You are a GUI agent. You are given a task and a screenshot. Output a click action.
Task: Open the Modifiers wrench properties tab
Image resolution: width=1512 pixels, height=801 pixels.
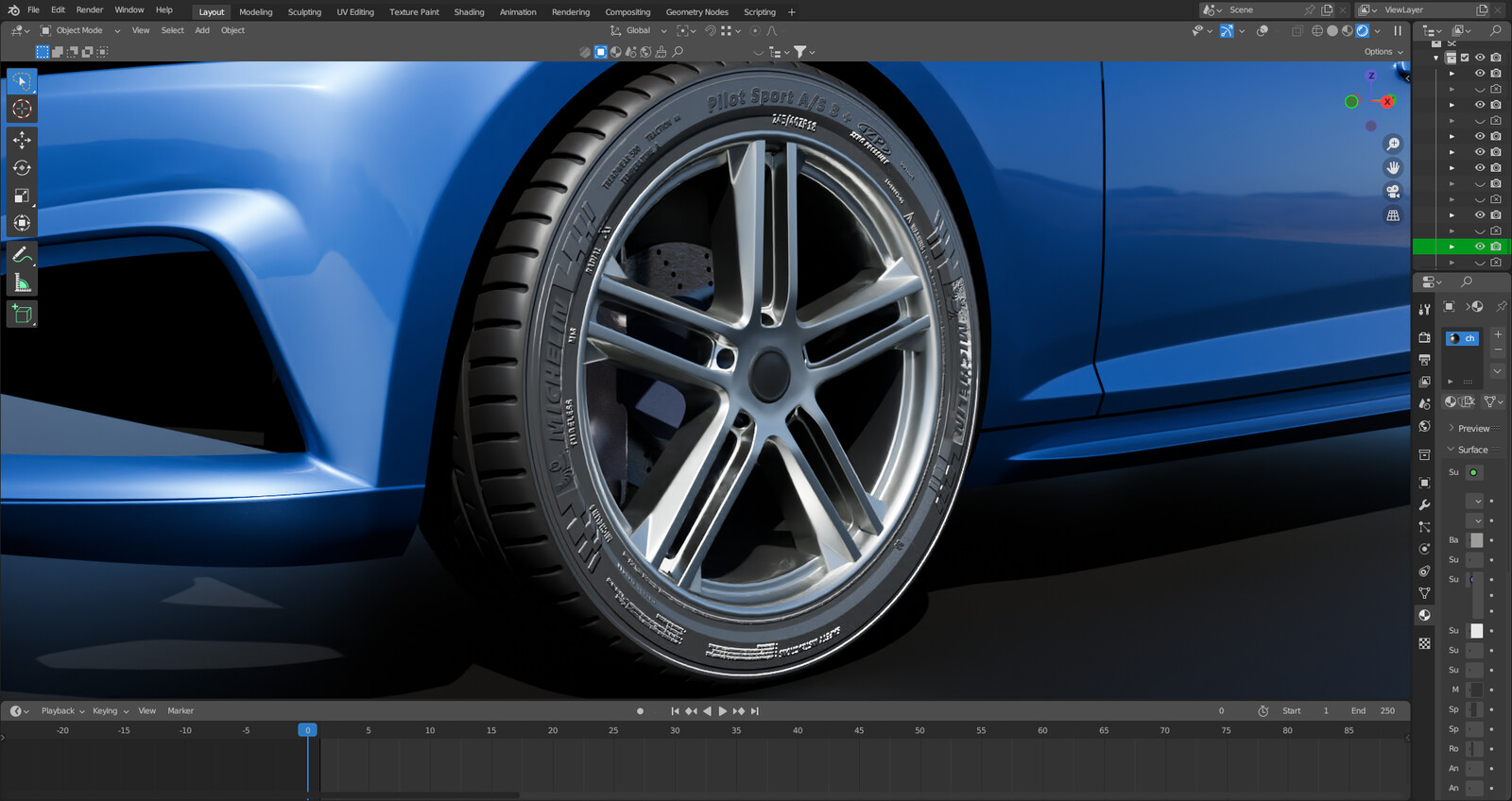[1424, 504]
